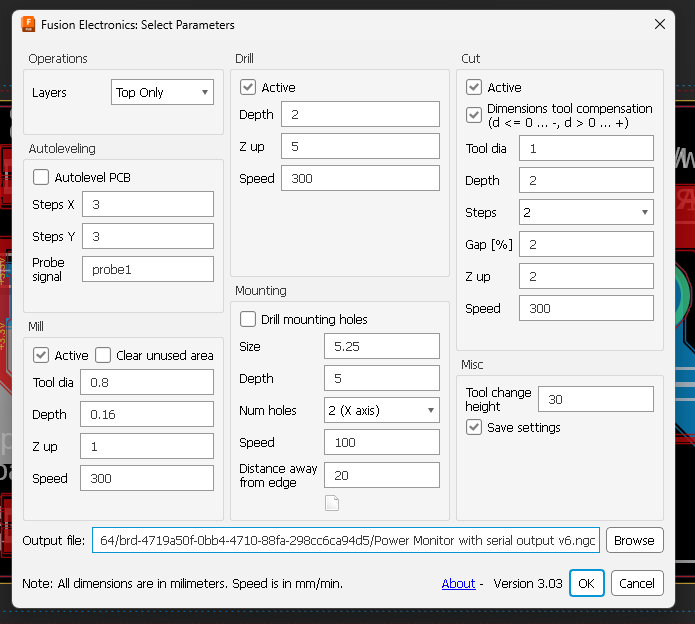Toggle Dimensions tool compensation checkbox
695x624 pixels.
coord(474,115)
